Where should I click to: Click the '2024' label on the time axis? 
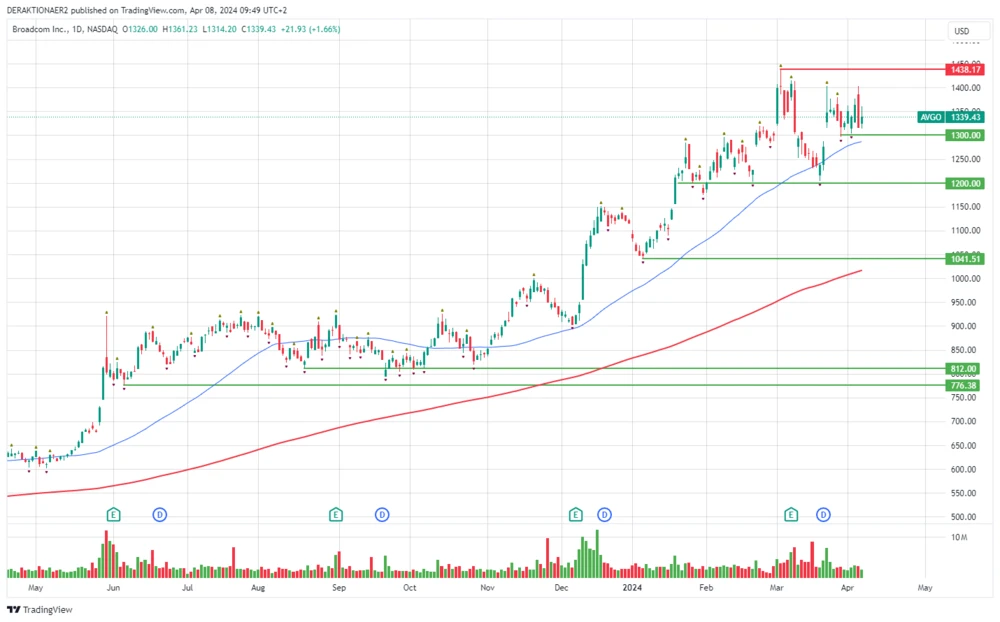(x=632, y=588)
